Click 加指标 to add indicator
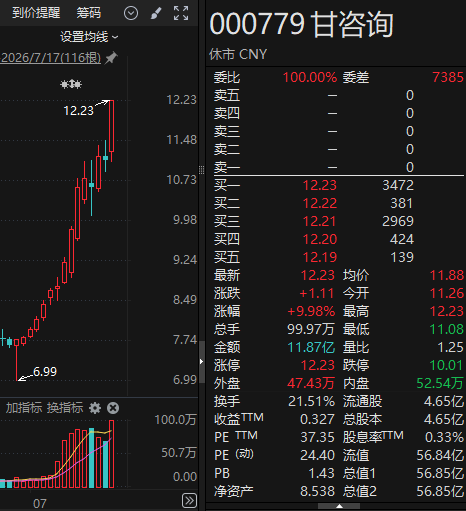Viewport: 466px width, 511px height. (x=24, y=408)
